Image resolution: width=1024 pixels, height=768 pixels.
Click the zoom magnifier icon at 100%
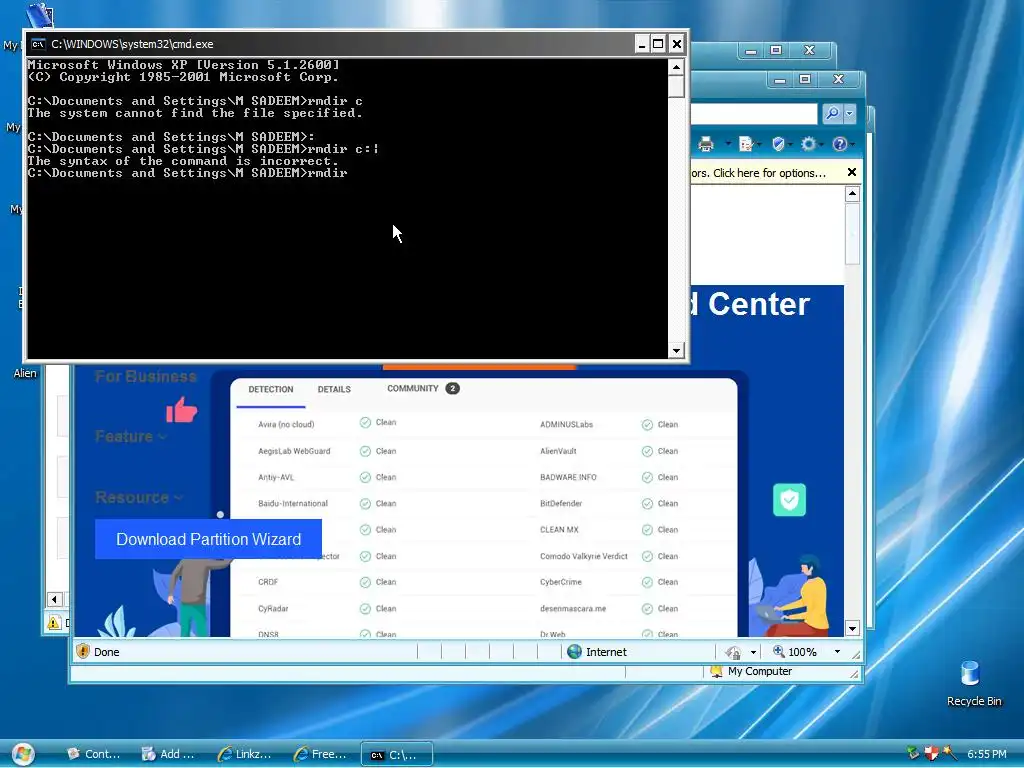tap(778, 652)
